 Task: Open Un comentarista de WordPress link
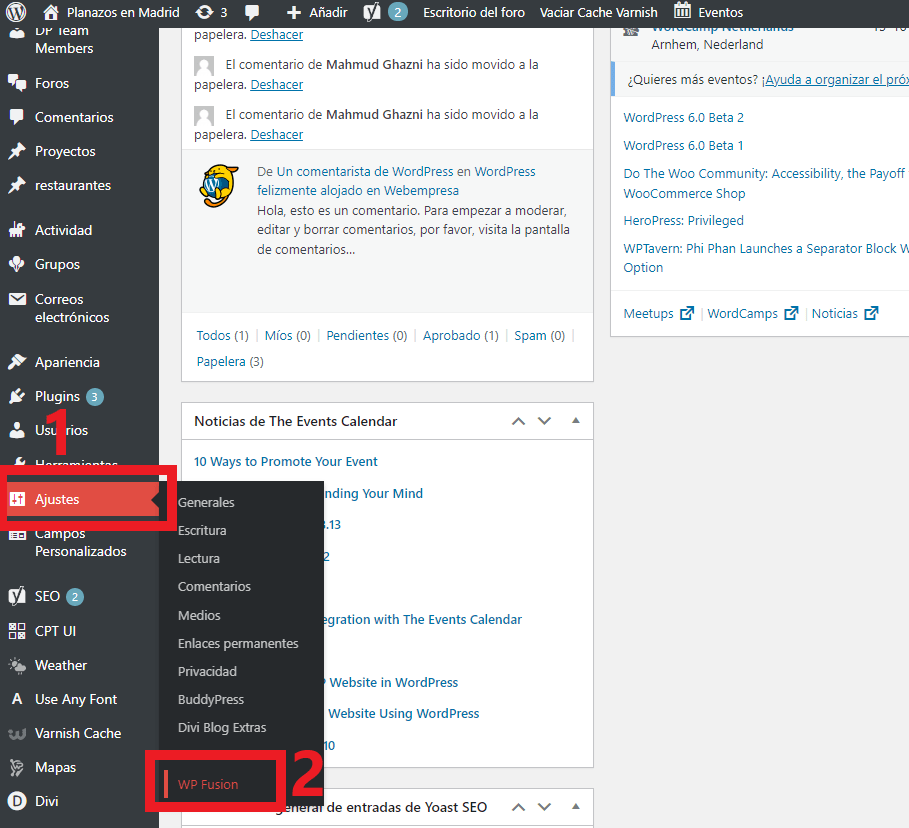365,171
